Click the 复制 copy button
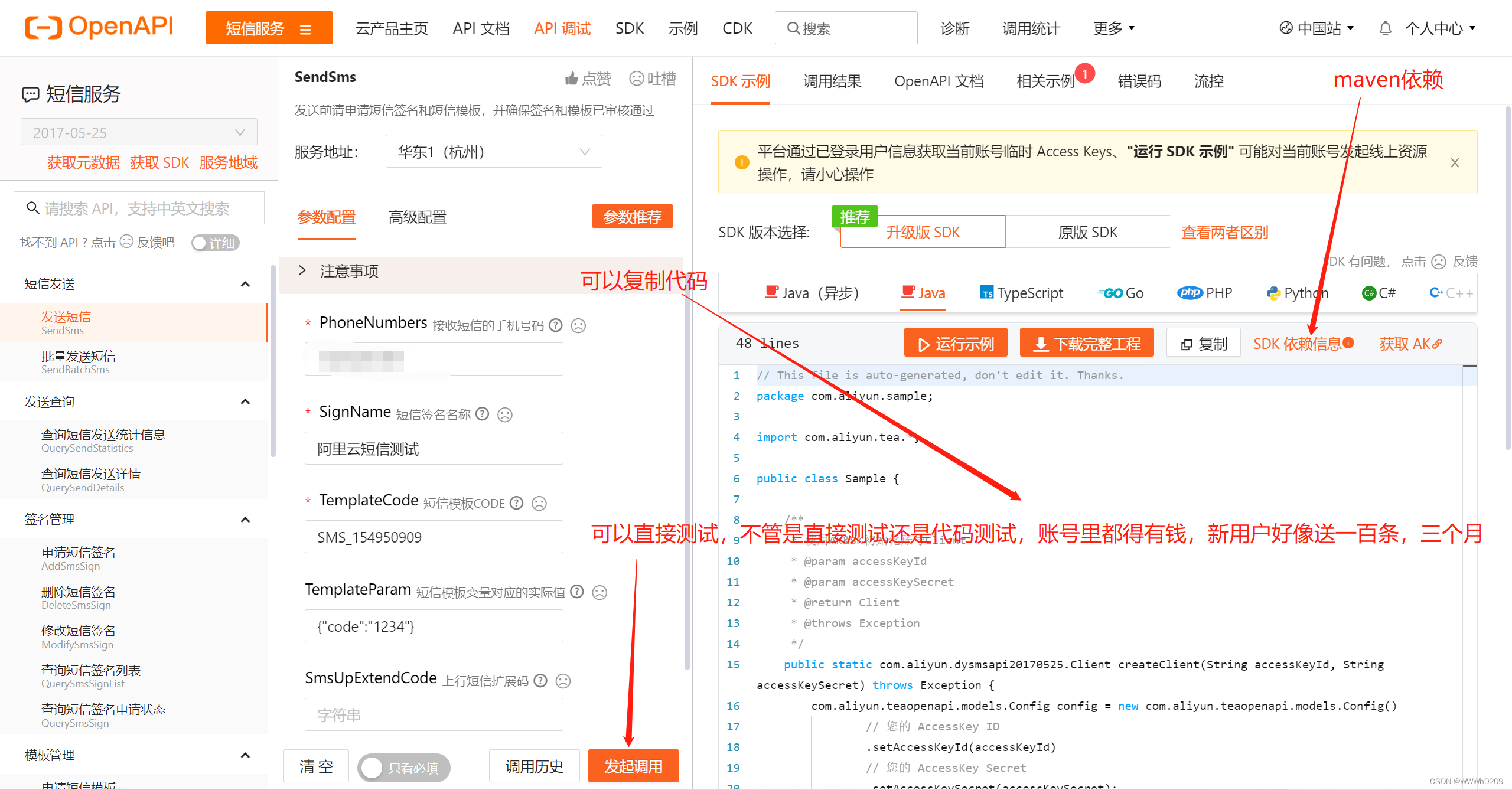 point(1203,342)
